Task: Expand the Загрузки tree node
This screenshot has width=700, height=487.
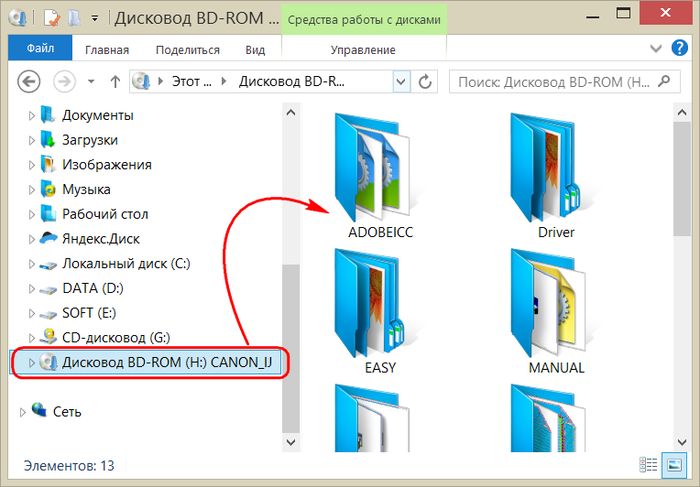Action: point(32,140)
